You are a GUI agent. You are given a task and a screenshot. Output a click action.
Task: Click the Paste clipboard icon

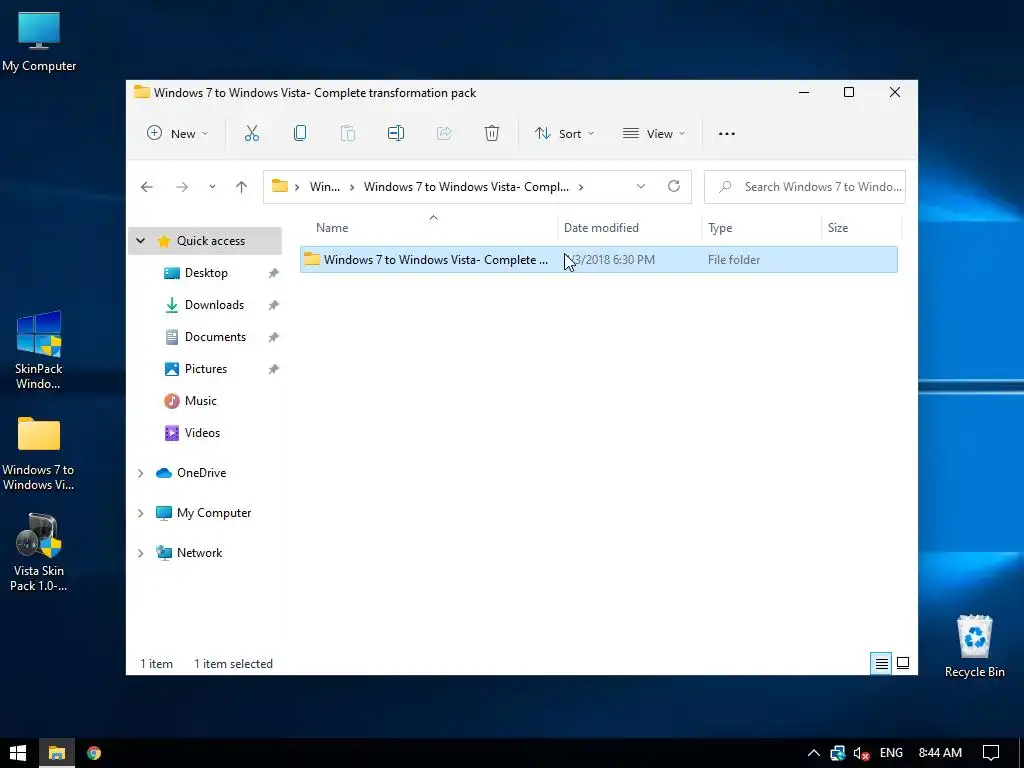348,133
